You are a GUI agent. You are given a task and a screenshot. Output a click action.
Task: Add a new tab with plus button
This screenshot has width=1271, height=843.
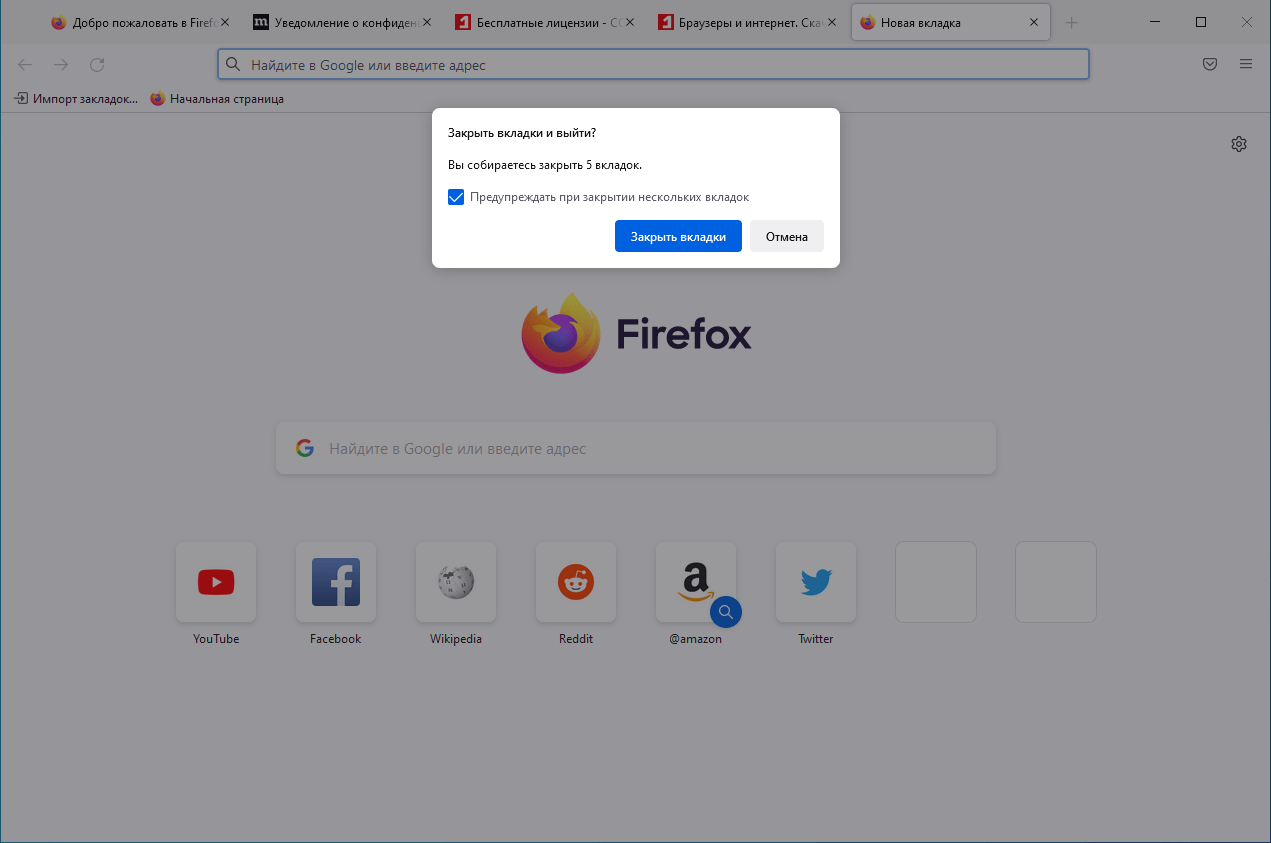click(x=1072, y=23)
